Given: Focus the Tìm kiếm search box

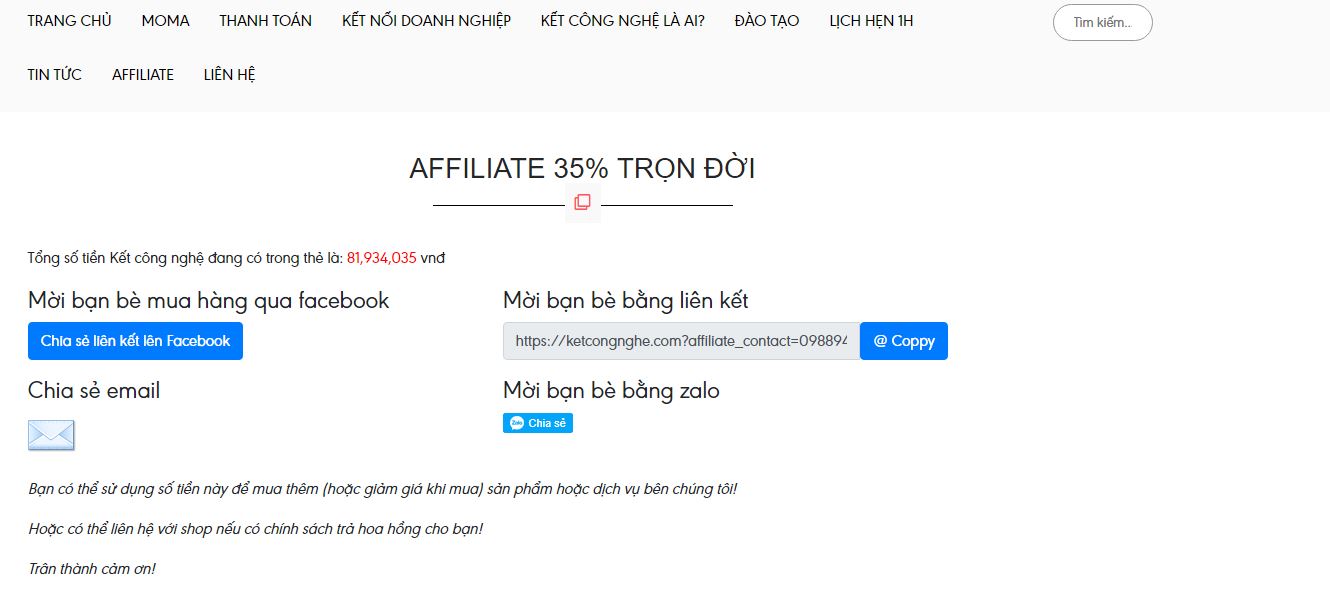Looking at the screenshot, I should pyautogui.click(x=1102, y=22).
